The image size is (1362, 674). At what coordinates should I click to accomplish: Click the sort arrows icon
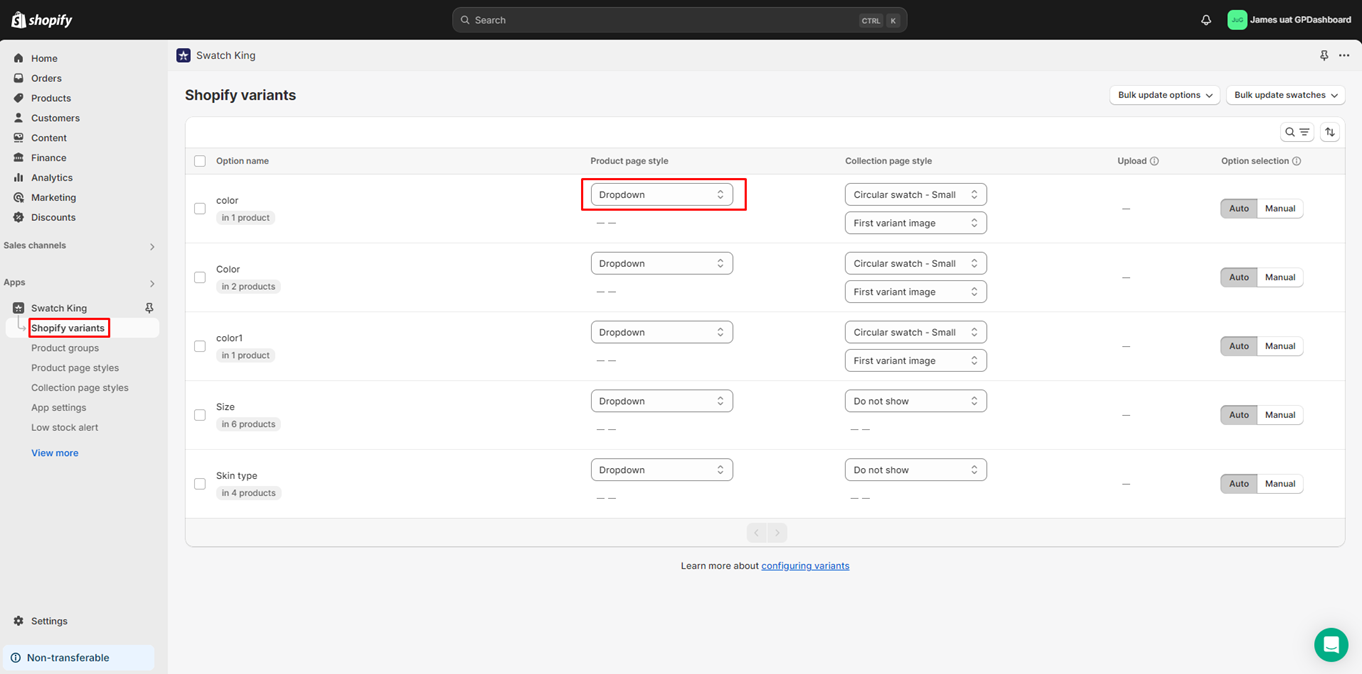click(1330, 132)
